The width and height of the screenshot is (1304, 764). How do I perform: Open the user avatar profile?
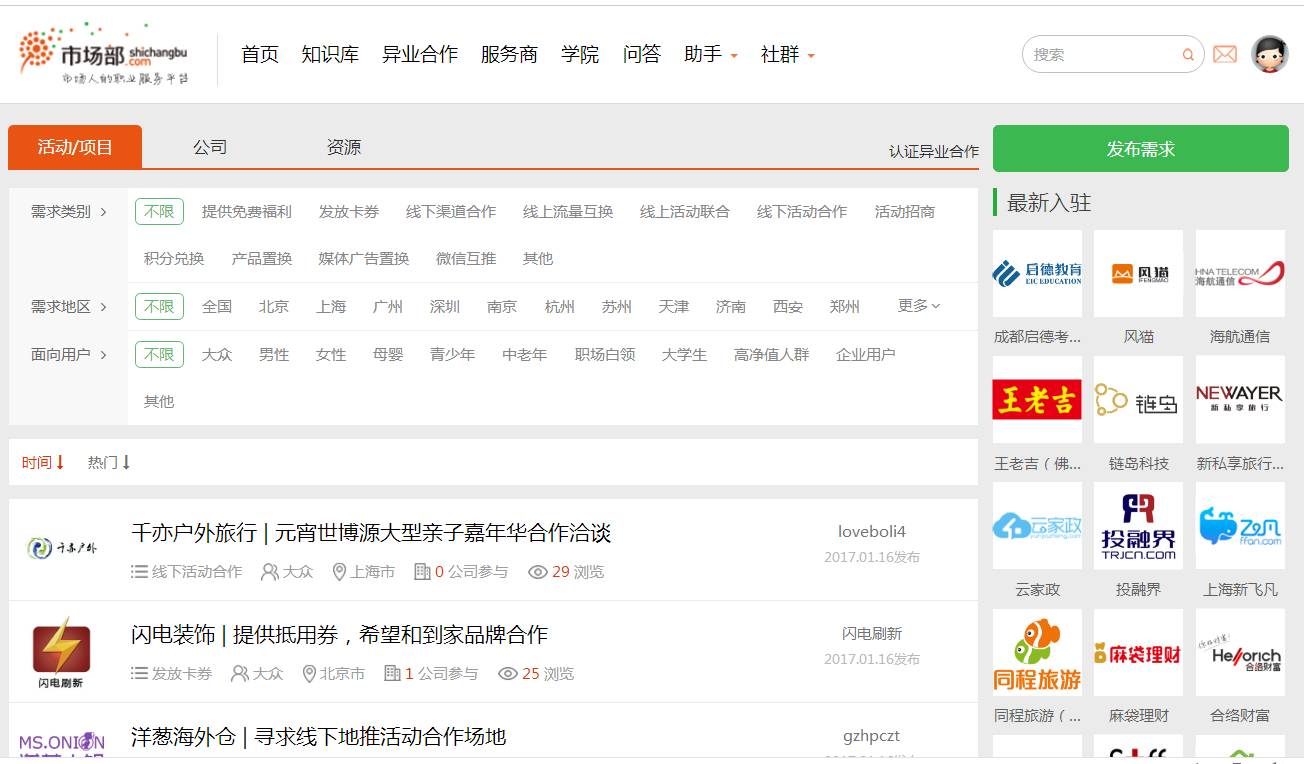pos(1270,54)
